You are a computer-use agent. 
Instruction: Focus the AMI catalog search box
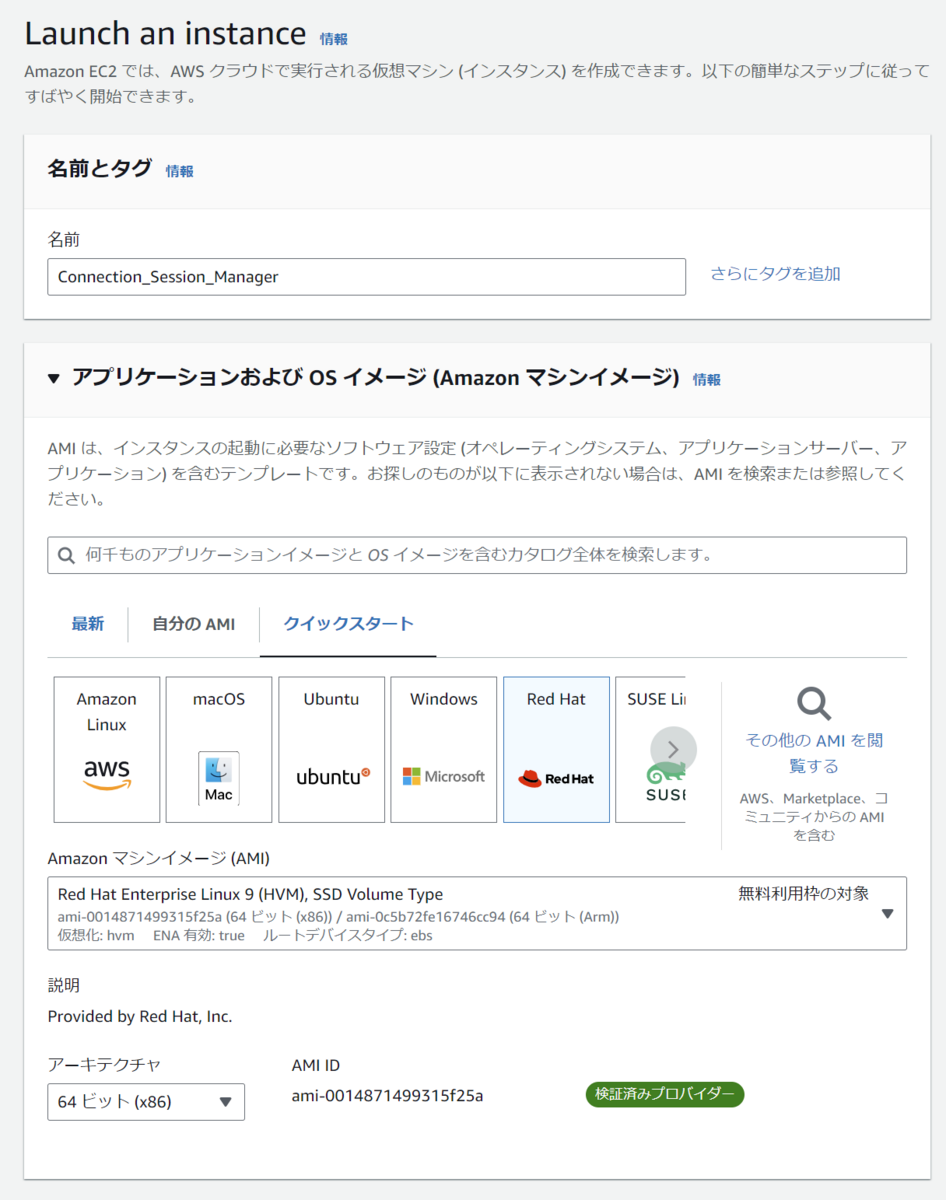click(477, 555)
